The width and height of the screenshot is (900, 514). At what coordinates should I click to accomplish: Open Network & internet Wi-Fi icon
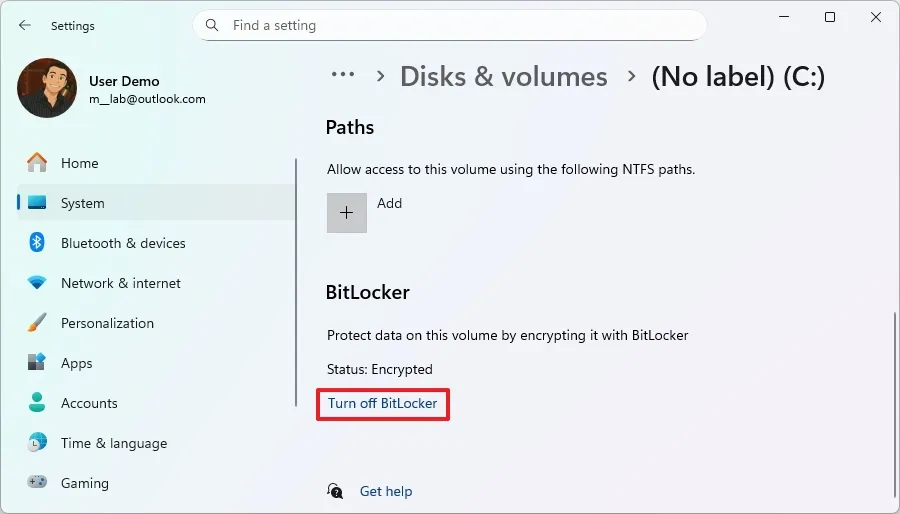tap(37, 283)
